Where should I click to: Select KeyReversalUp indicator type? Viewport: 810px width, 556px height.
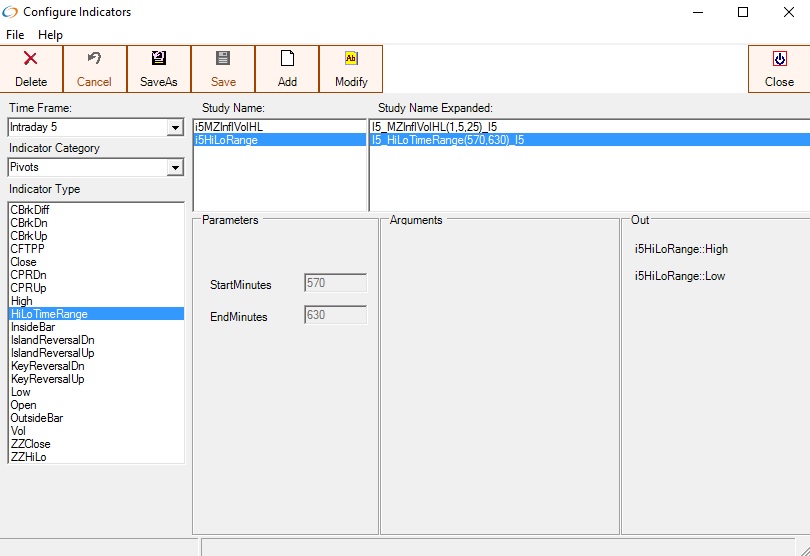coord(47,379)
